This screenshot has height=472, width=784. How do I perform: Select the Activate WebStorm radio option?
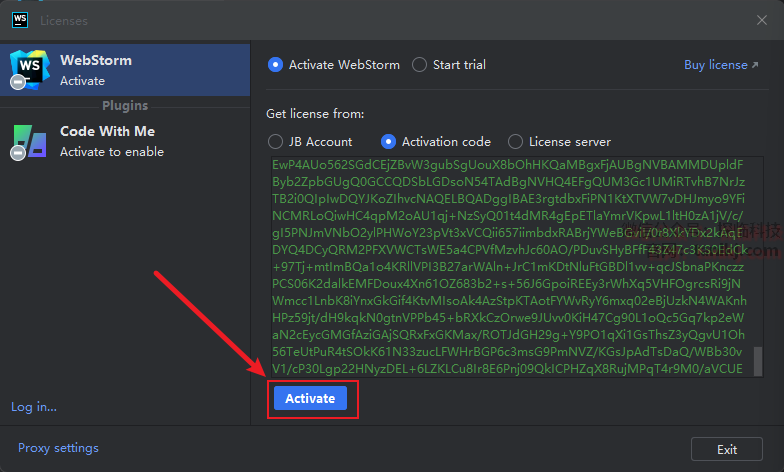(275, 65)
